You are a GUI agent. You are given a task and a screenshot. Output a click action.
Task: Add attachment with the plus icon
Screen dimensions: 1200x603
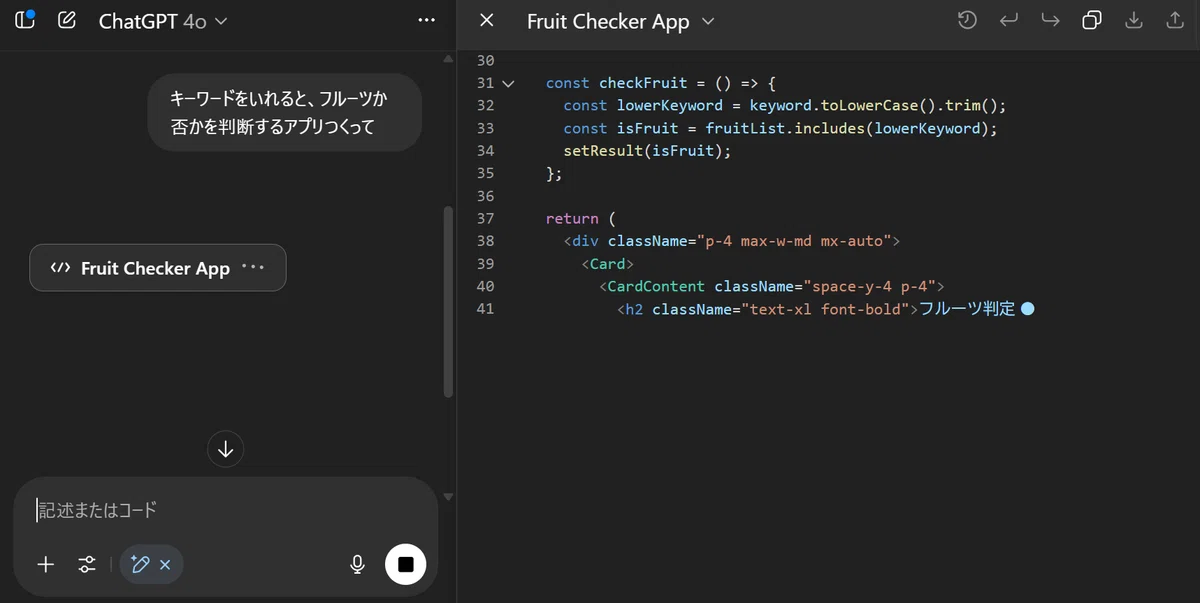(46, 565)
